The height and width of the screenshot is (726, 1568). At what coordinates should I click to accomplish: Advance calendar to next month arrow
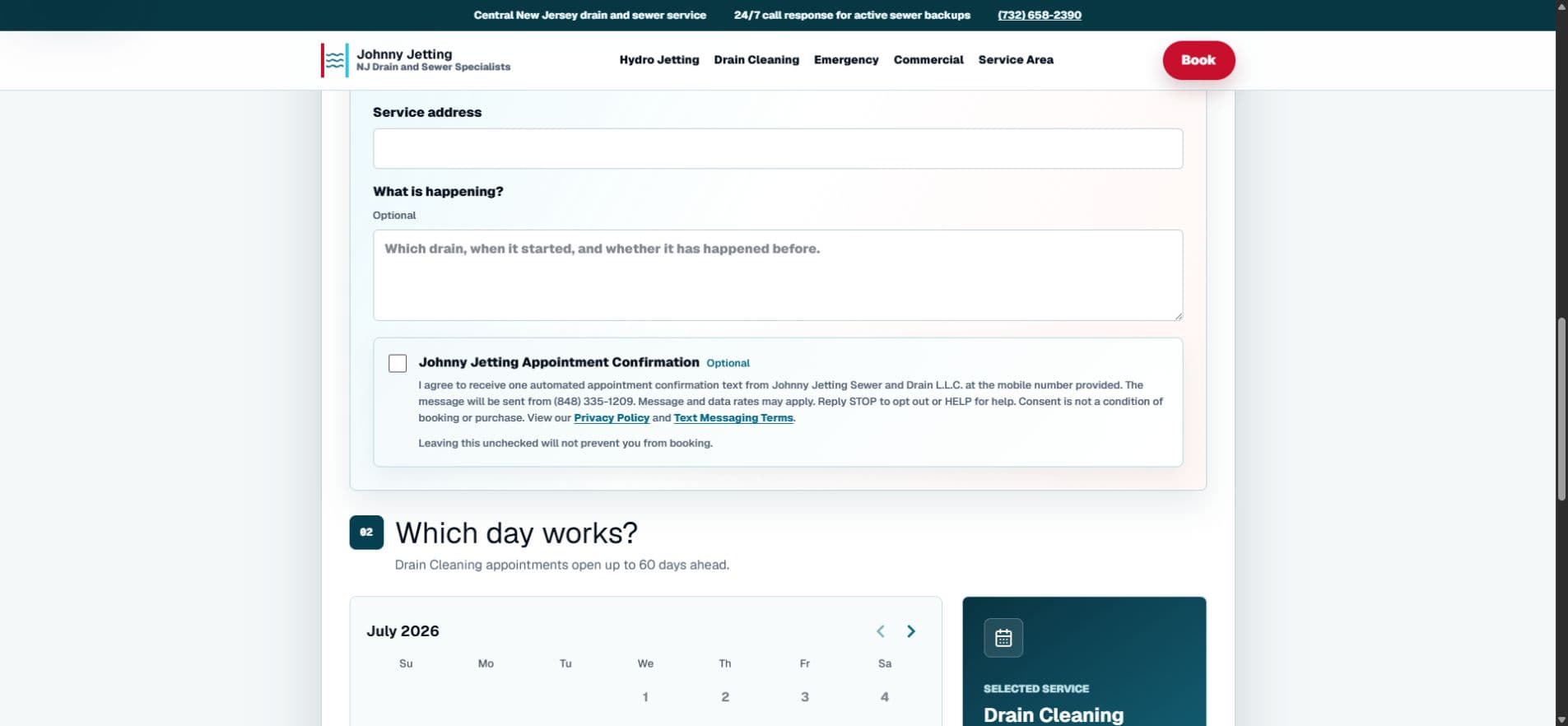[x=911, y=631]
